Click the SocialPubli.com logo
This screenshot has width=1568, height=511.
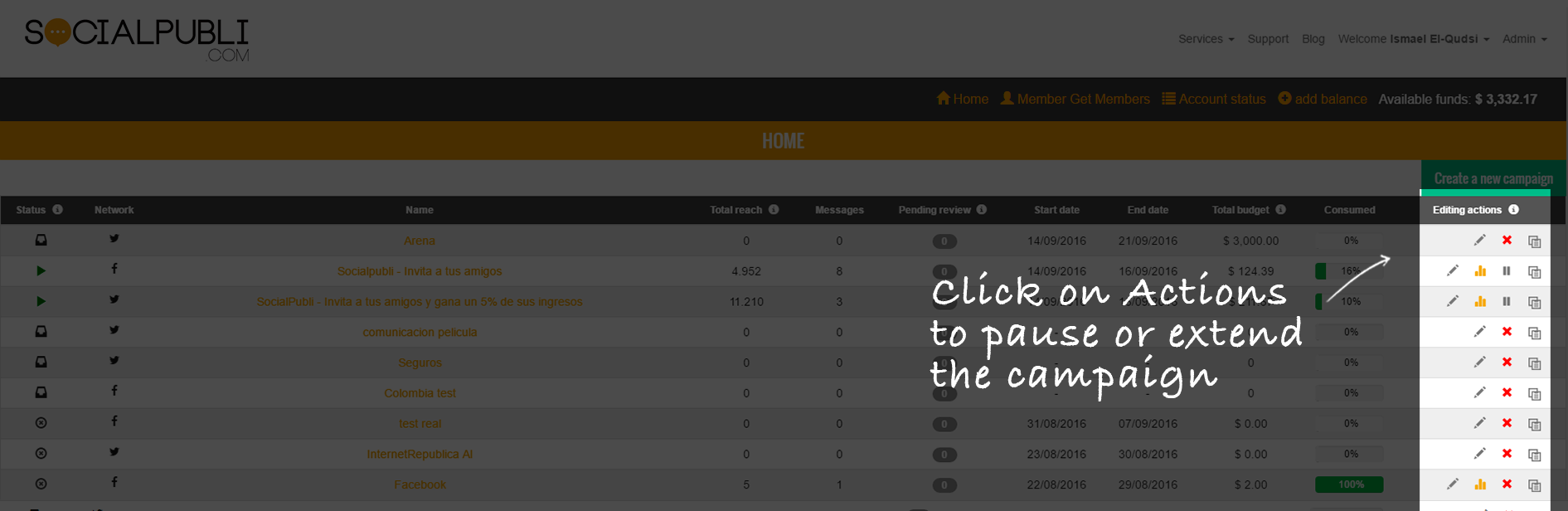tap(137, 40)
